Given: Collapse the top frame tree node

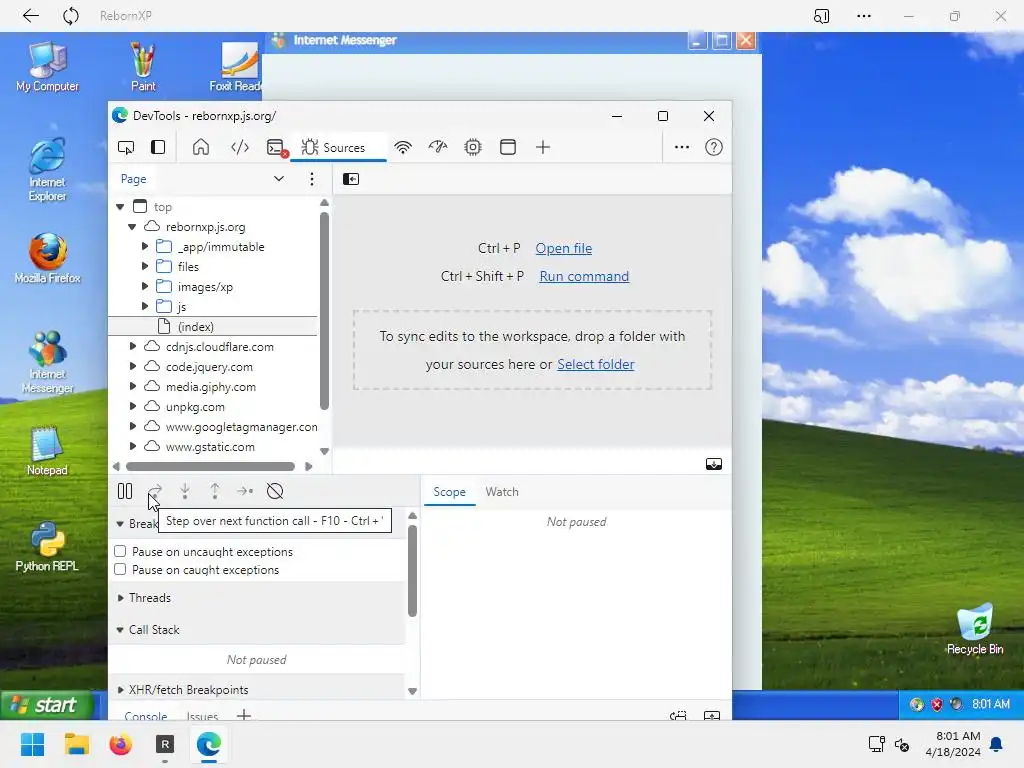Looking at the screenshot, I should pyautogui.click(x=120, y=207).
